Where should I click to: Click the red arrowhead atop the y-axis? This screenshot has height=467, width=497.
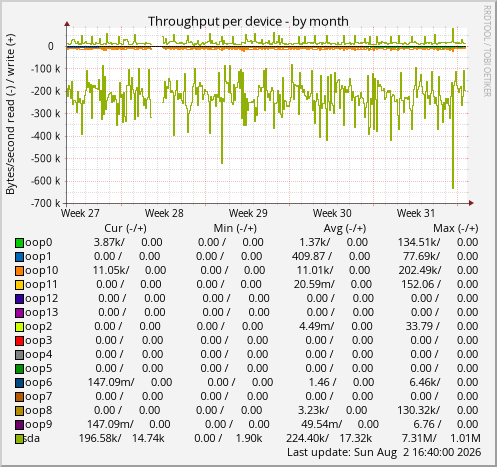pos(67,24)
